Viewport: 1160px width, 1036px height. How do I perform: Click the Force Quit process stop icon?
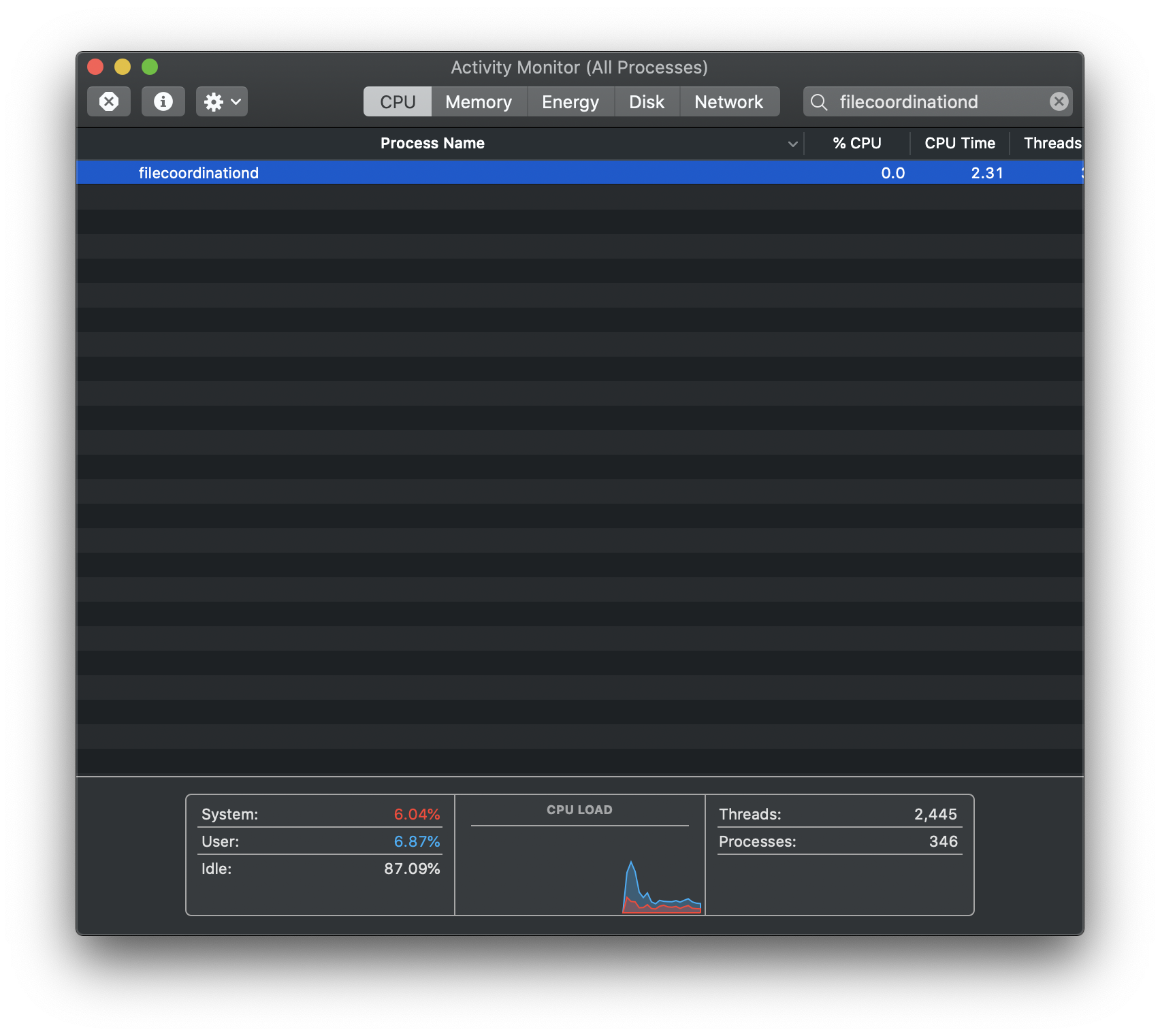coord(109,101)
